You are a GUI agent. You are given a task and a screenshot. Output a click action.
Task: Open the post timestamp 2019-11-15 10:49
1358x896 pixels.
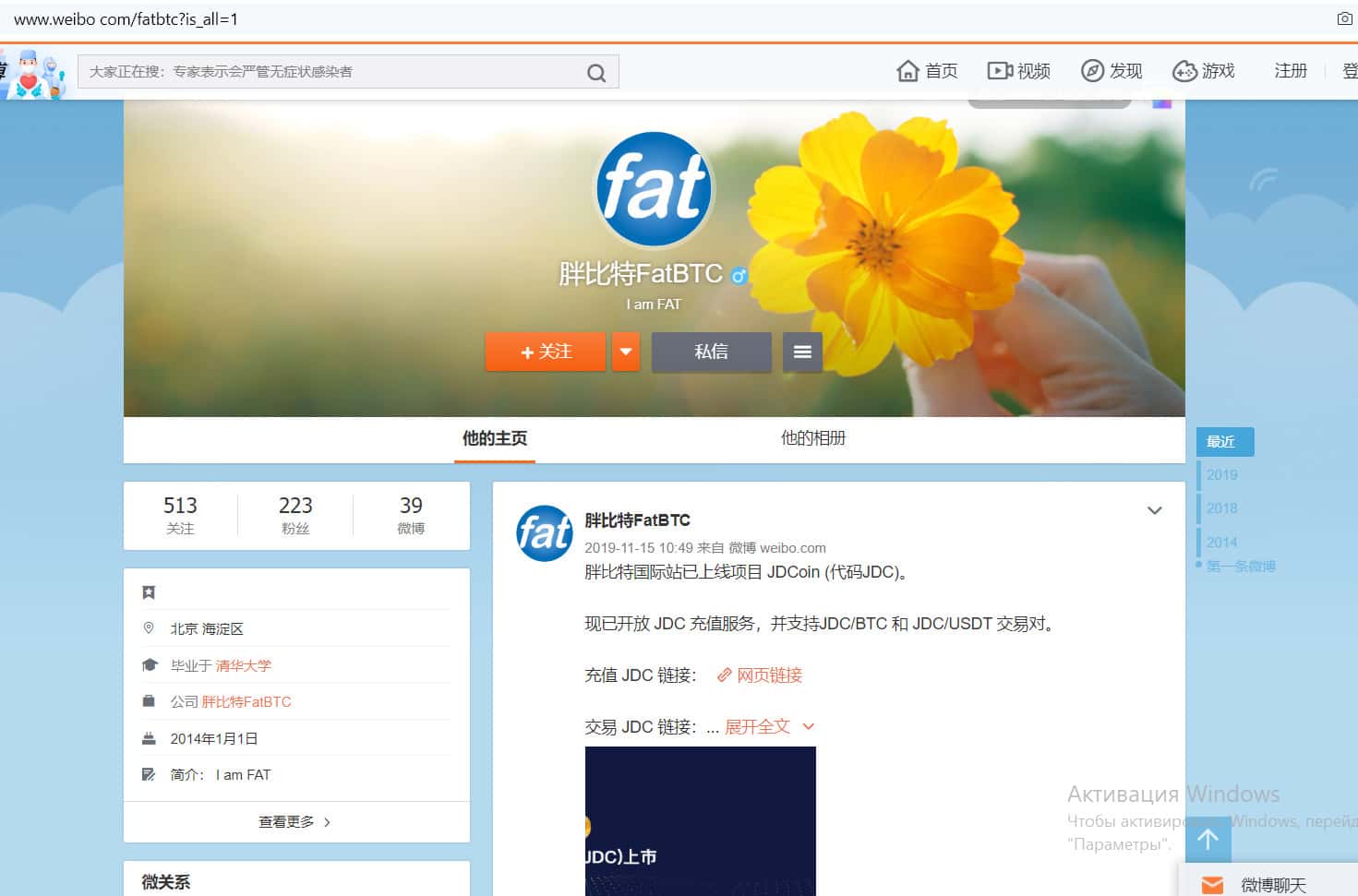click(639, 548)
